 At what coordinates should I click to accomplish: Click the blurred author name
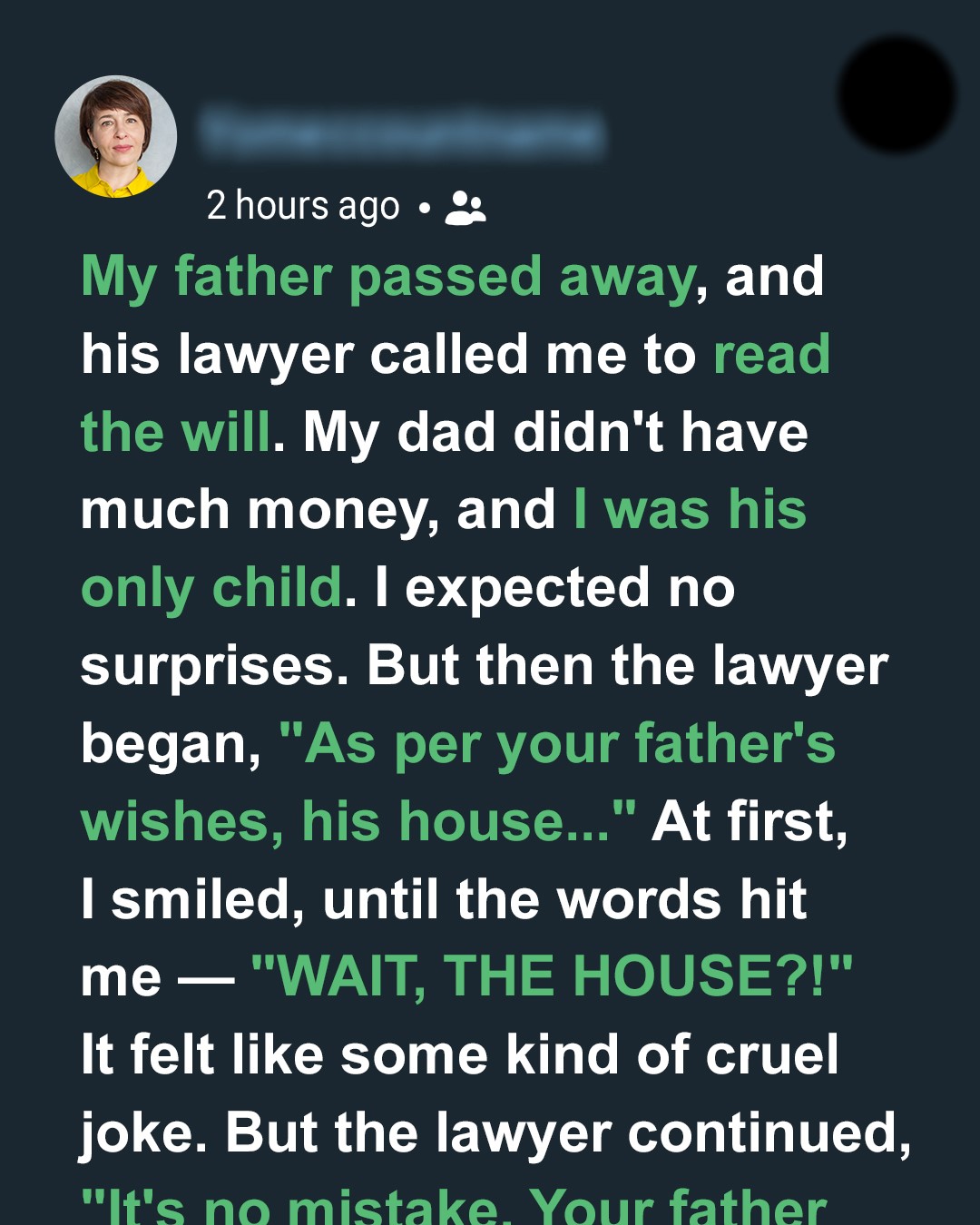point(402,133)
